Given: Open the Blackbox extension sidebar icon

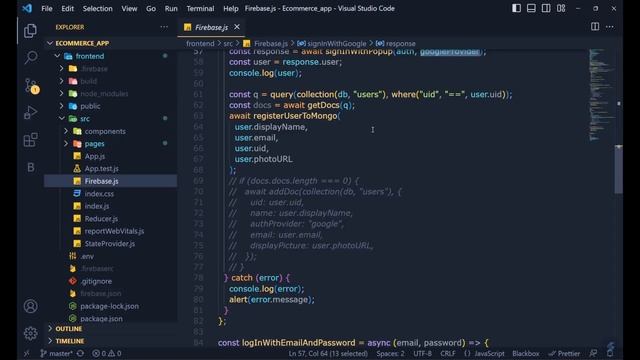Looking at the screenshot, I should (31, 167).
